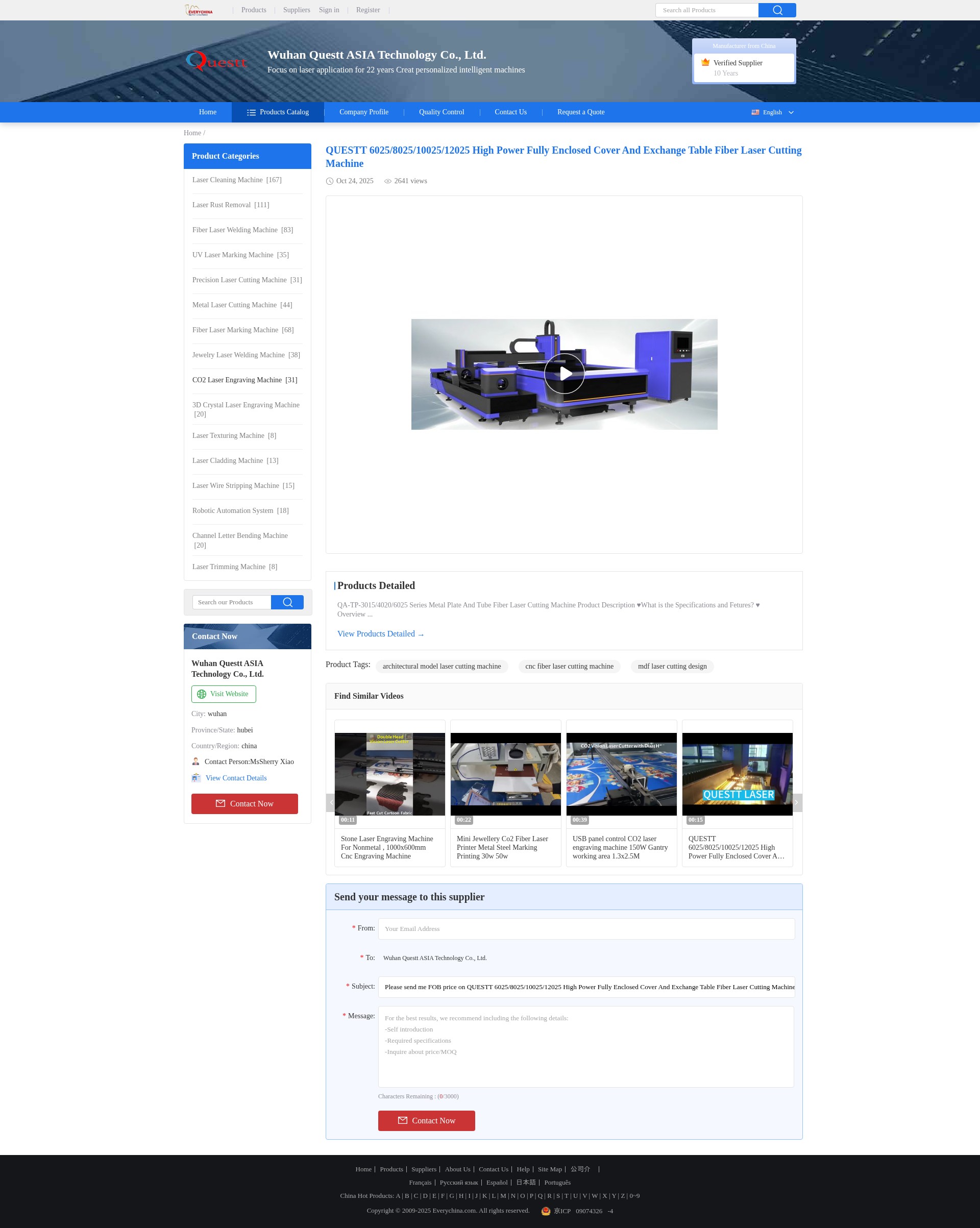Image resolution: width=980 pixels, height=1228 pixels.
Task: Open the Quality Control tab
Action: click(442, 112)
